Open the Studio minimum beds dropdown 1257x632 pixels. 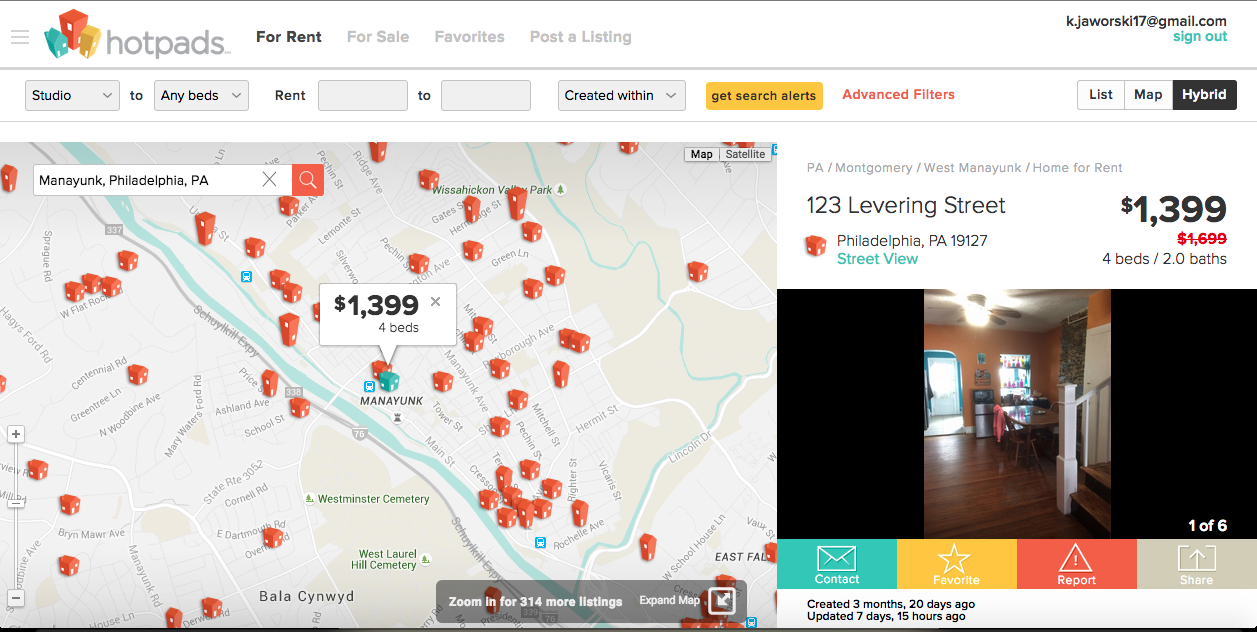(x=72, y=96)
